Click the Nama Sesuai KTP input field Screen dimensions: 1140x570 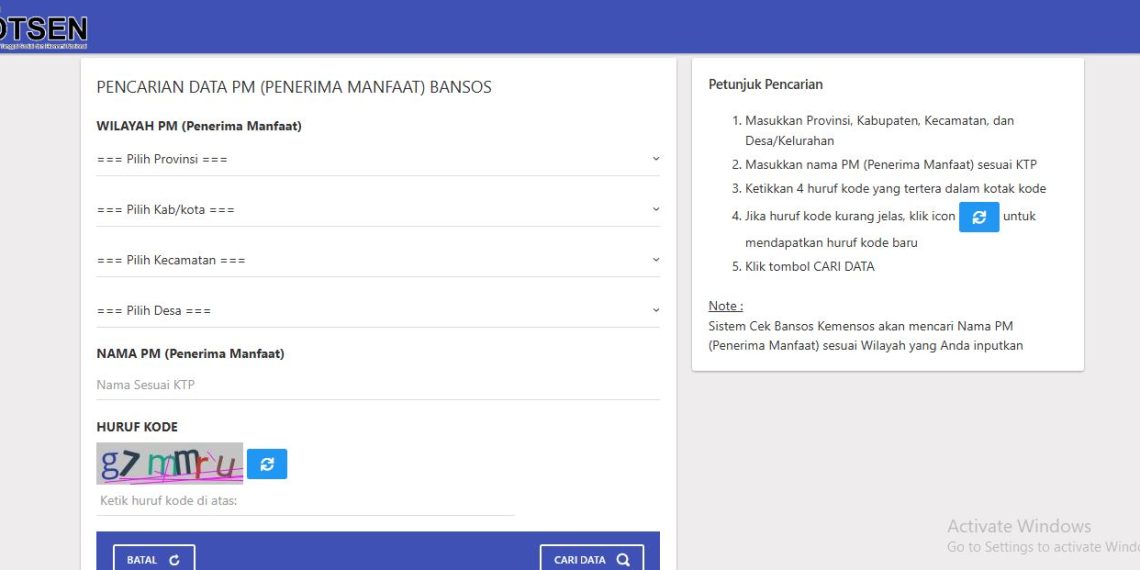[378, 385]
